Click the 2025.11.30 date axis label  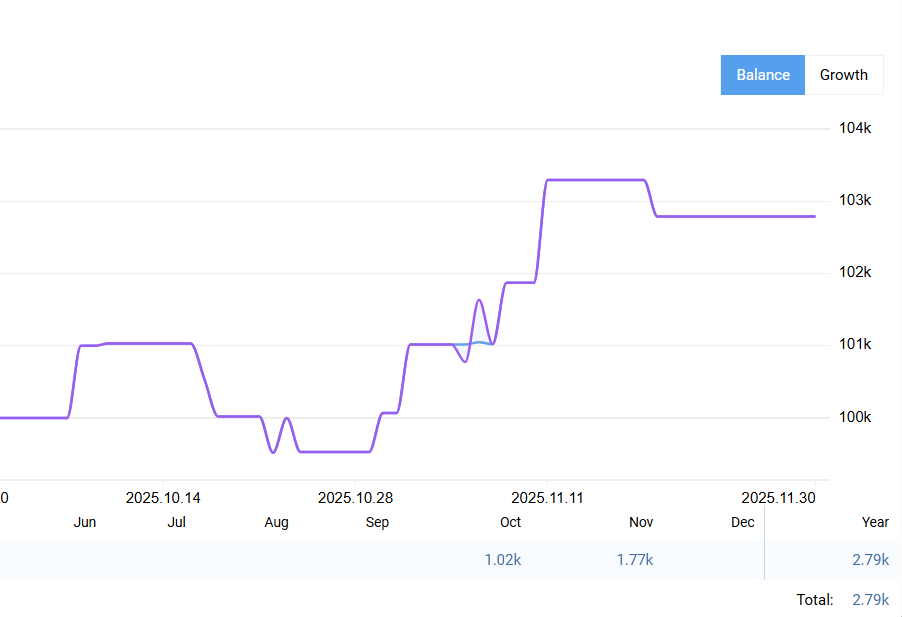point(778,497)
